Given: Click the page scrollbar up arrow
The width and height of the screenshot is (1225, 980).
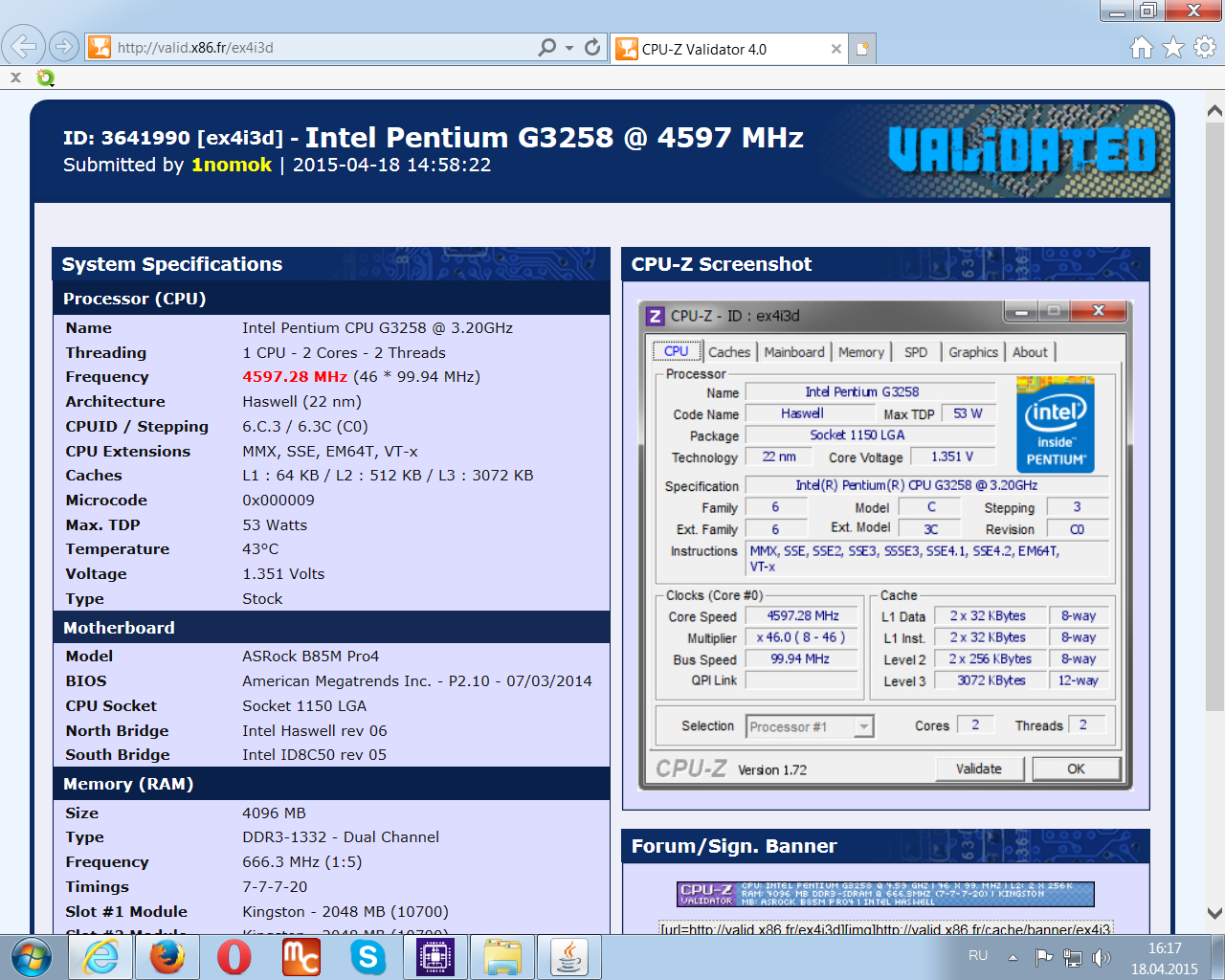Looking at the screenshot, I should tap(1214, 111).
